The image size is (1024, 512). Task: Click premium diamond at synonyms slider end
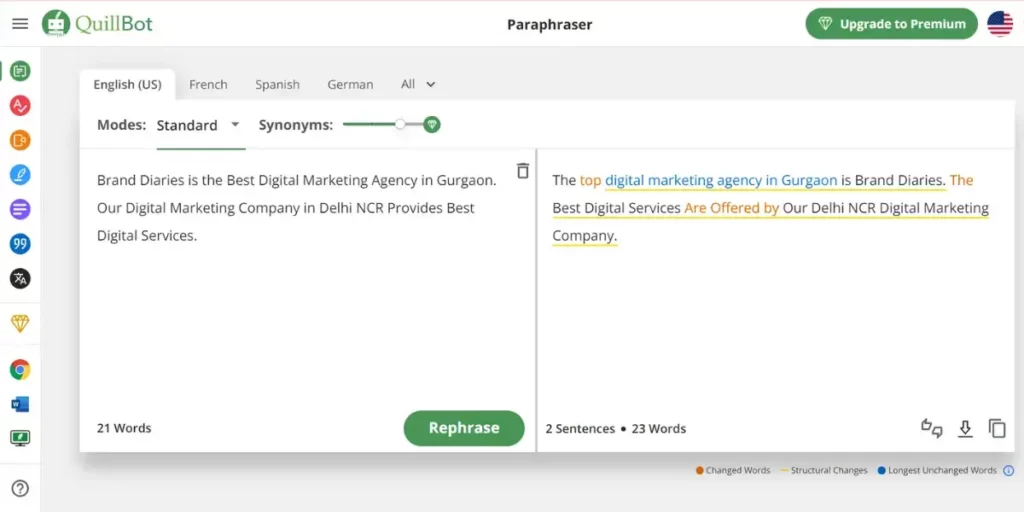431,124
